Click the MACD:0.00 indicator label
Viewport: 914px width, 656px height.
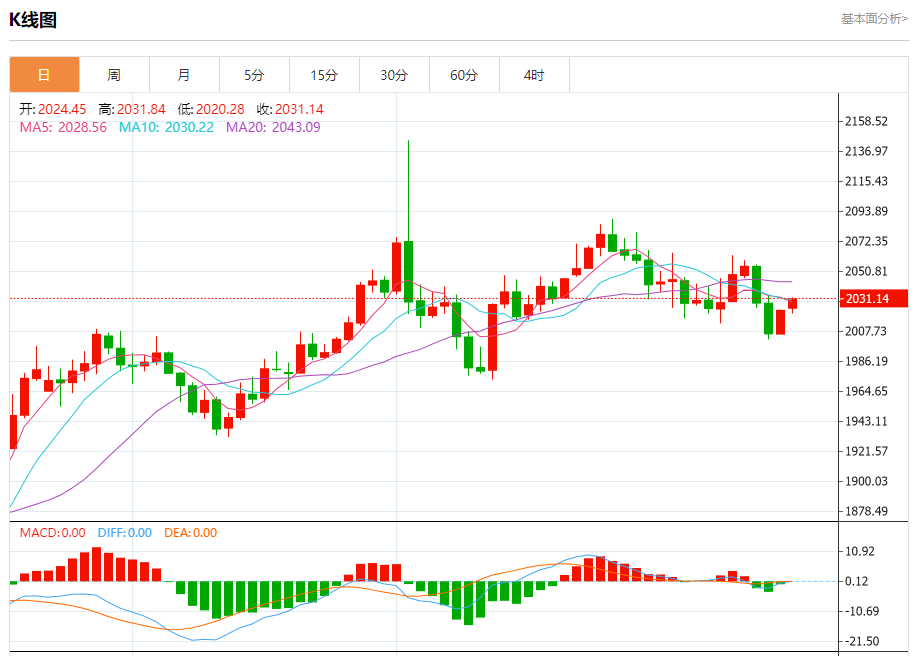point(52,532)
